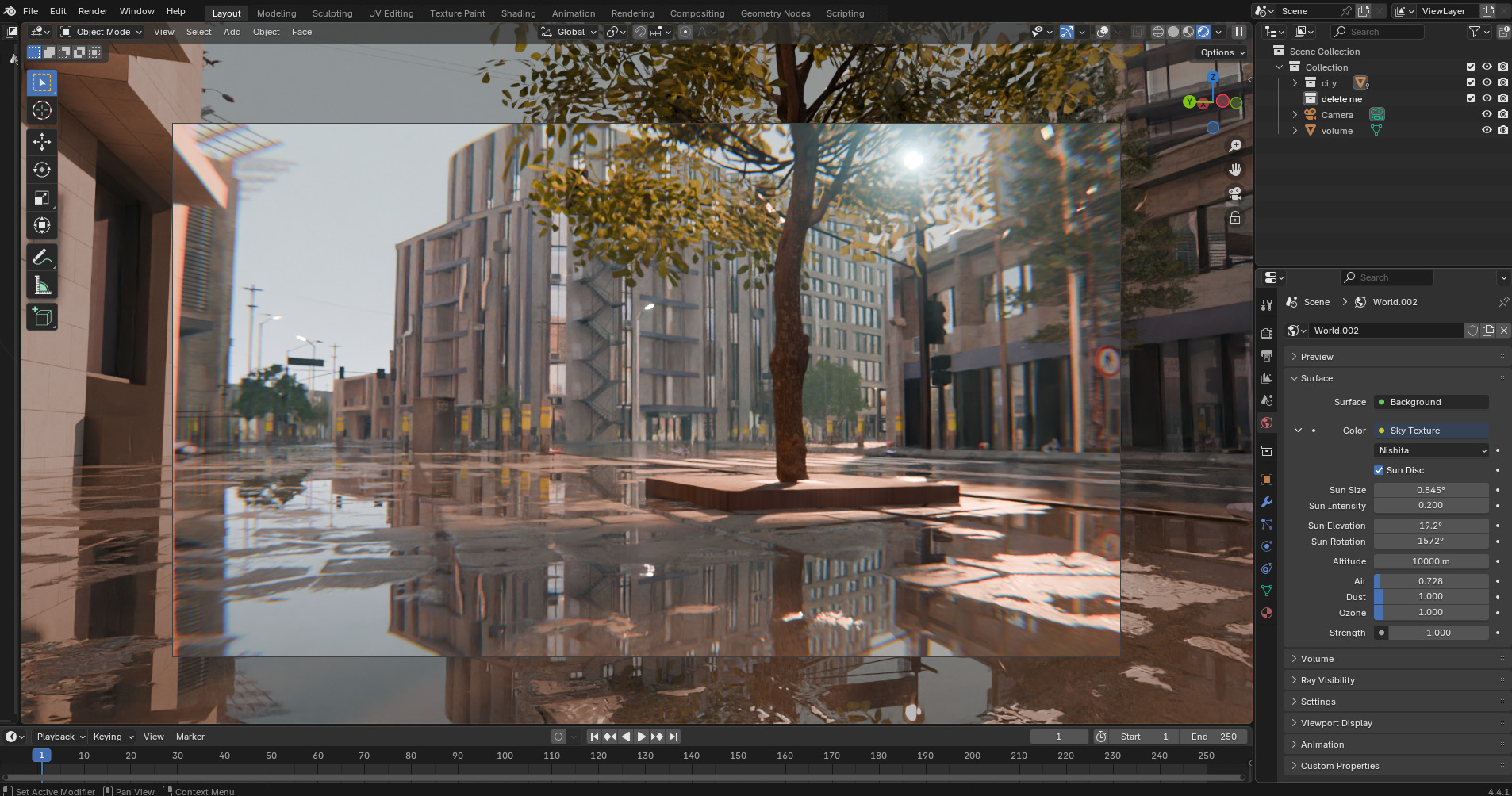Open the Keying popover in timeline
1512x796 pixels.
[113, 737]
